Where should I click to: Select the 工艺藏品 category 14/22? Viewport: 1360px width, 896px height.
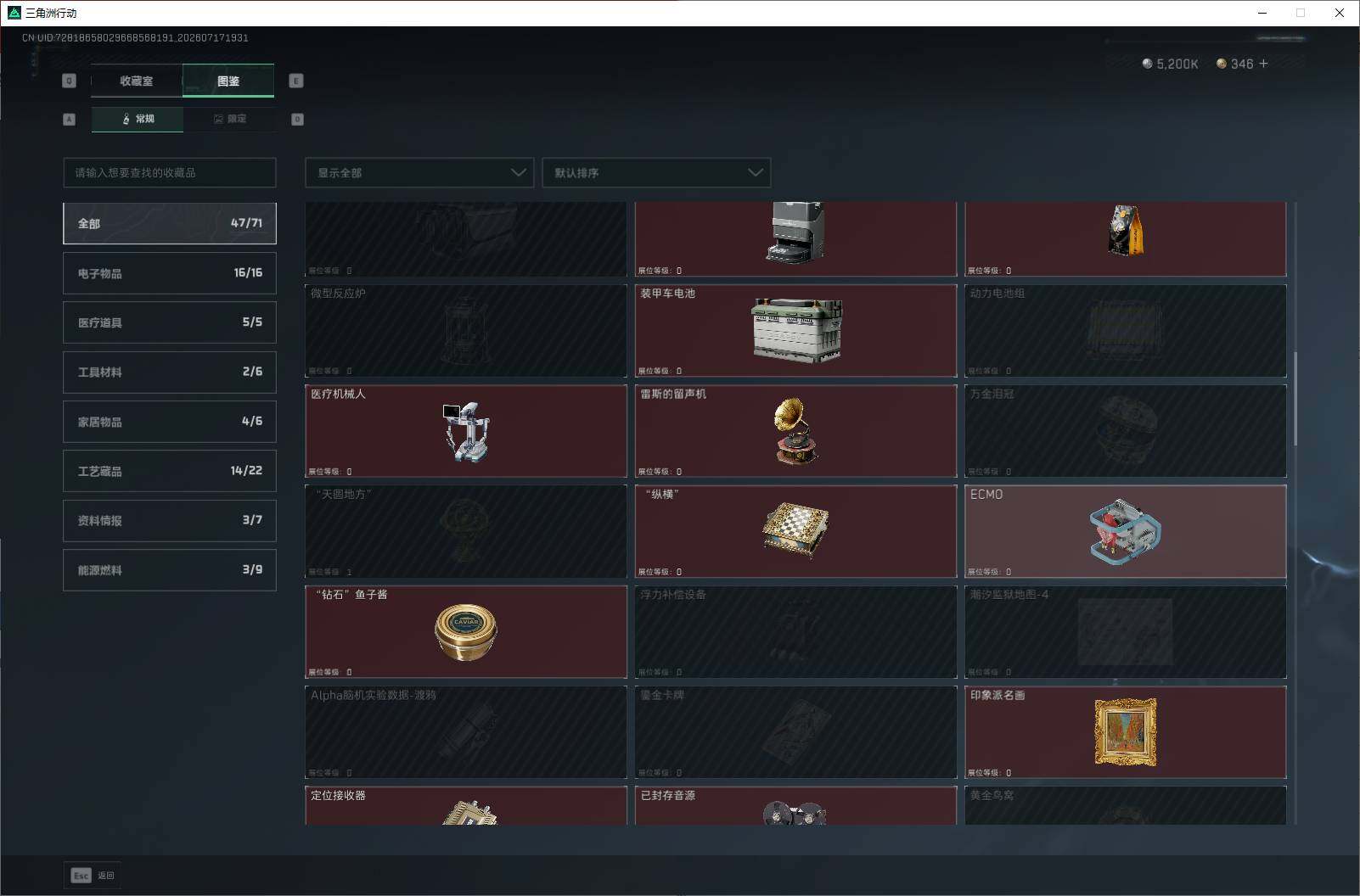[x=170, y=471]
